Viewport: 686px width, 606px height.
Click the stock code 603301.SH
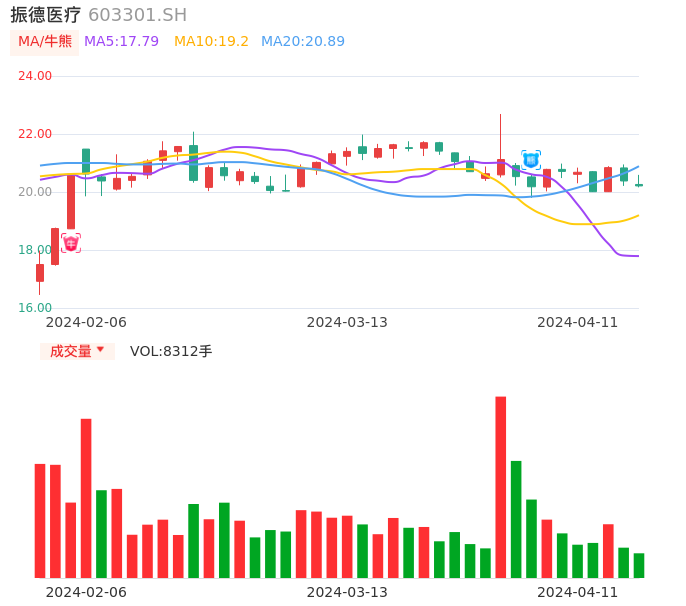tap(137, 15)
